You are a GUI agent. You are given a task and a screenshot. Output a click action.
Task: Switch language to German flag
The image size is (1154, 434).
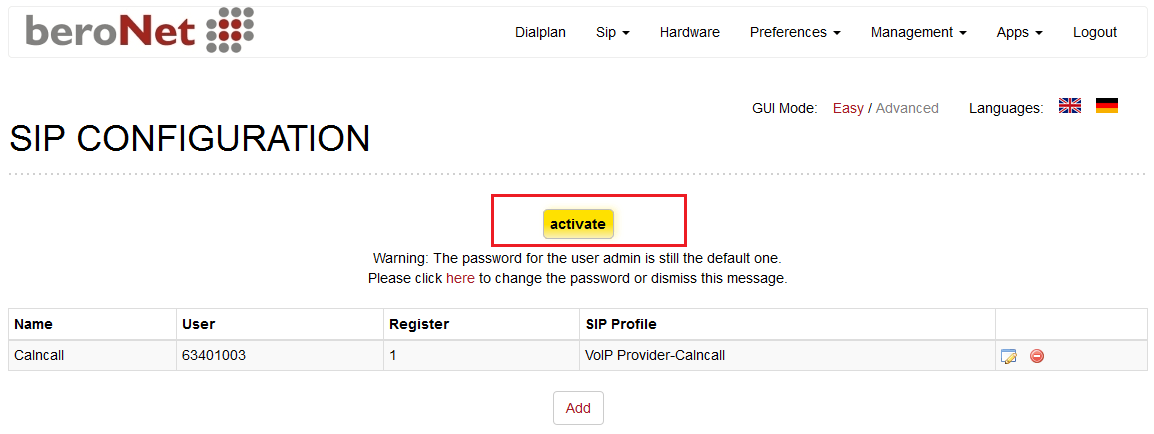pyautogui.click(x=1106, y=106)
